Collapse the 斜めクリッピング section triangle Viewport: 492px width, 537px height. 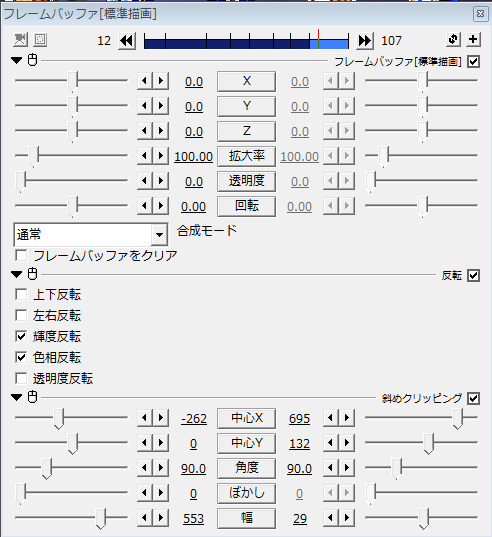[x=16, y=398]
